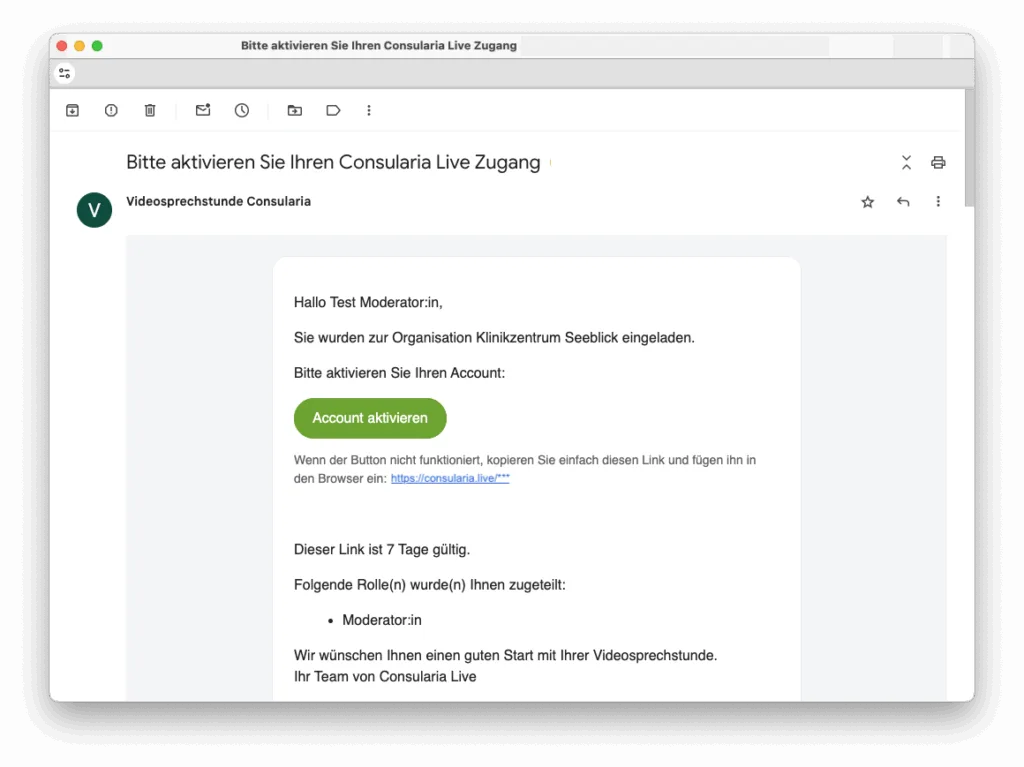Report this message as spam

point(111,110)
